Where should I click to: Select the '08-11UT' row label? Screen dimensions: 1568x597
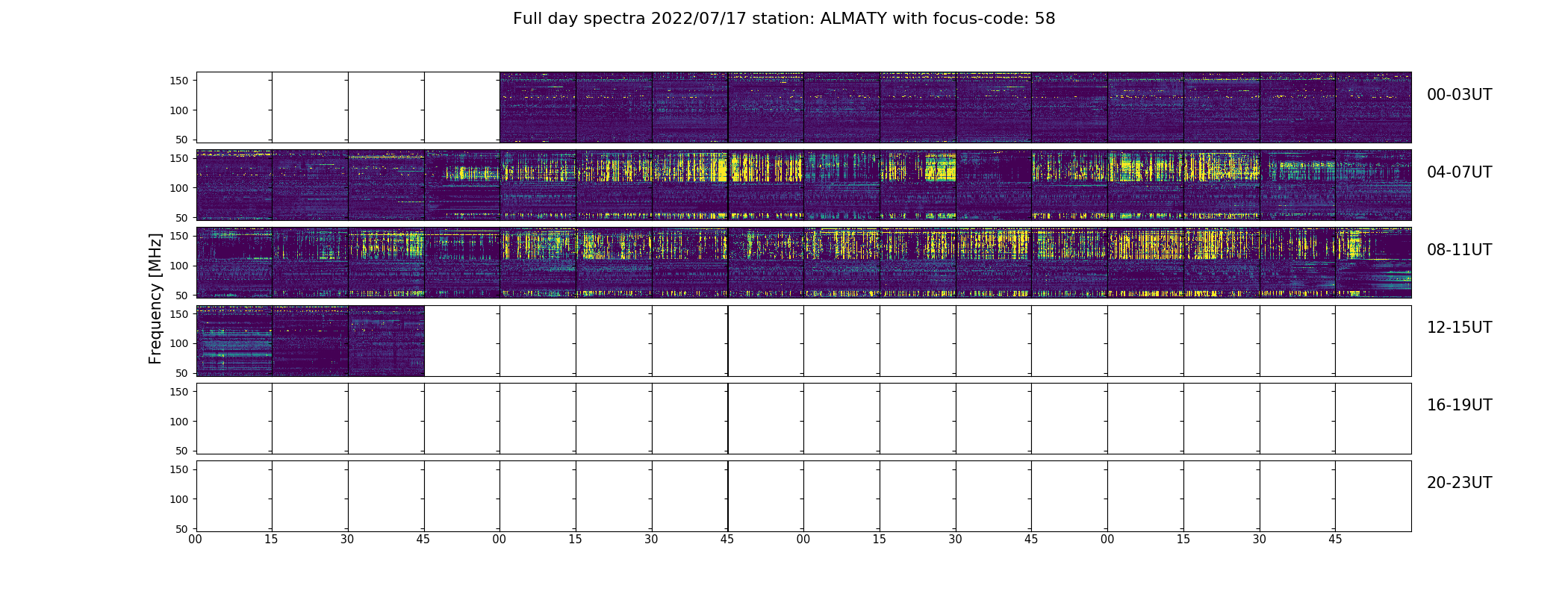[x=1459, y=250]
